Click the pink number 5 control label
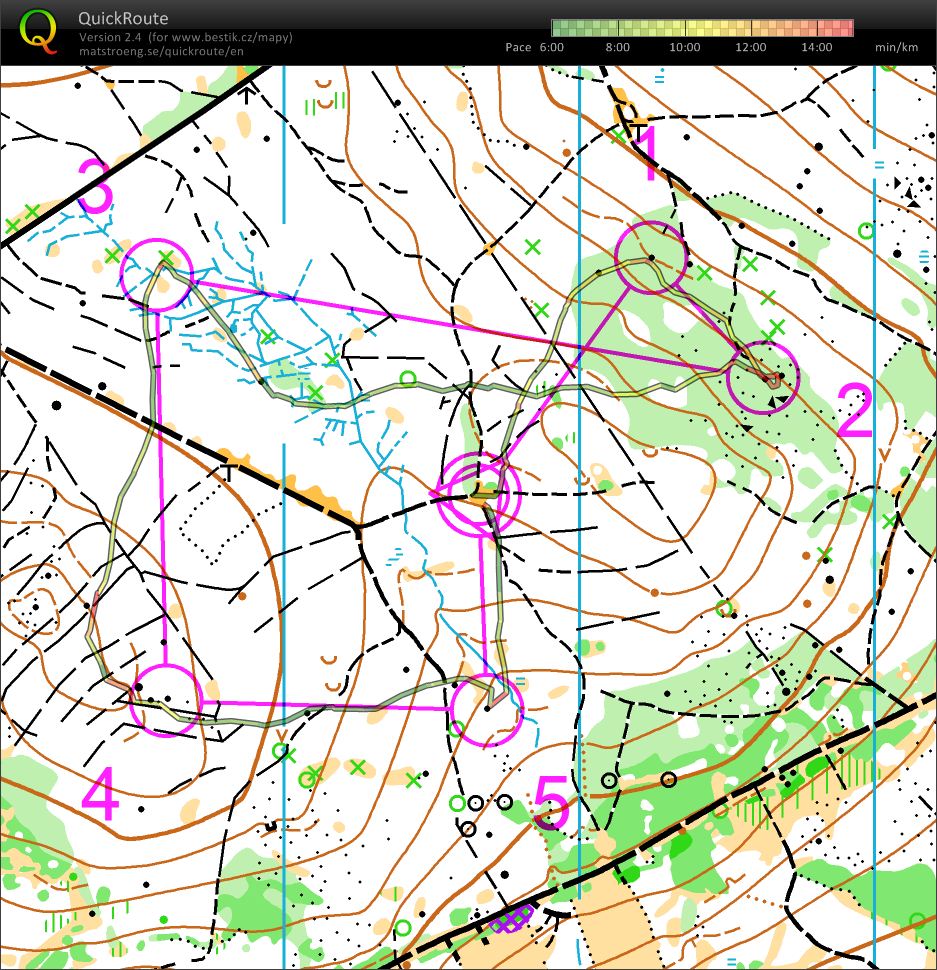937x970 pixels. point(551,801)
